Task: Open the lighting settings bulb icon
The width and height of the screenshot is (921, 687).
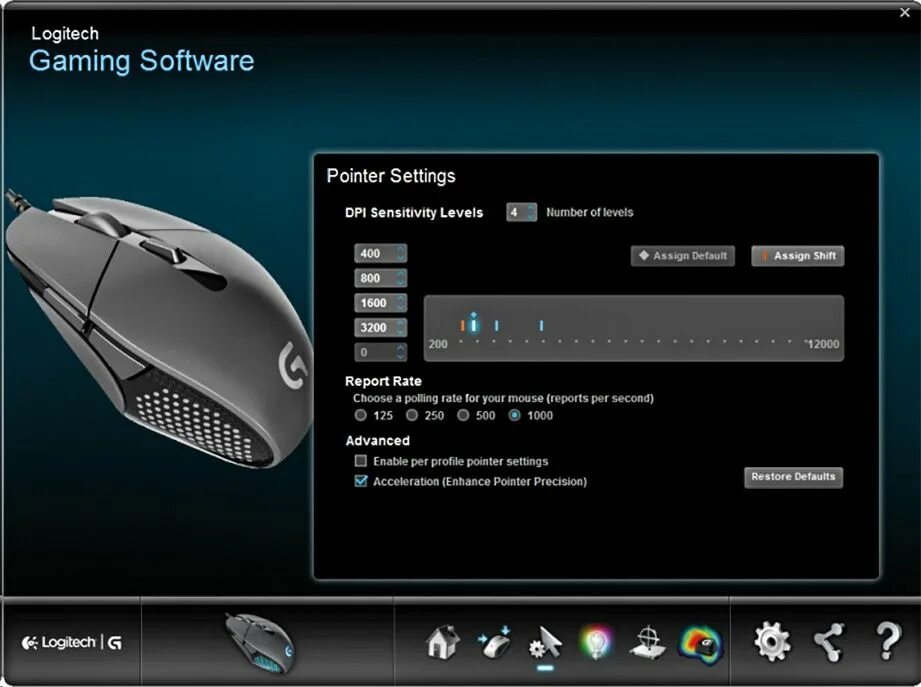Action: tap(596, 642)
